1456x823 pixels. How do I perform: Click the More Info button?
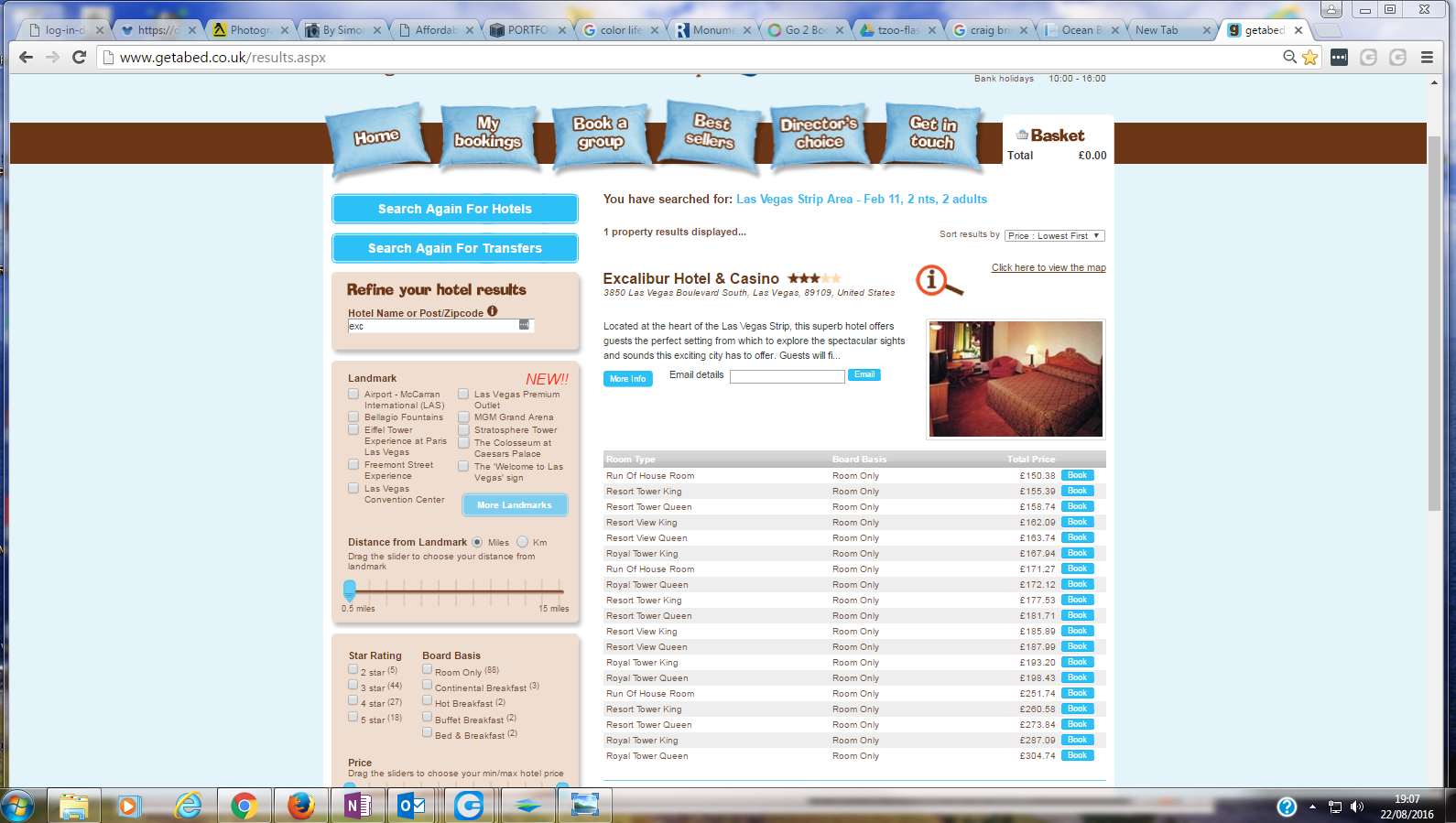point(628,379)
